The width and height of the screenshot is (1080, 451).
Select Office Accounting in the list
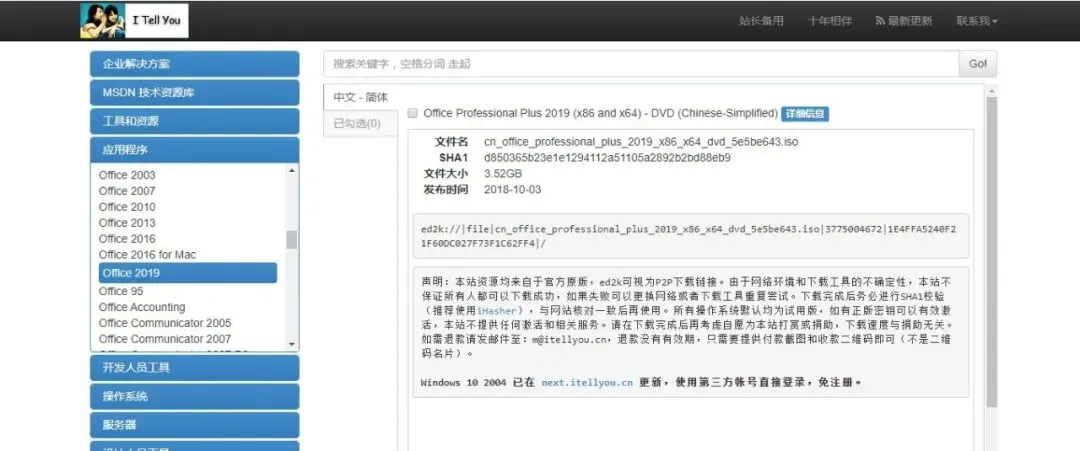point(142,307)
